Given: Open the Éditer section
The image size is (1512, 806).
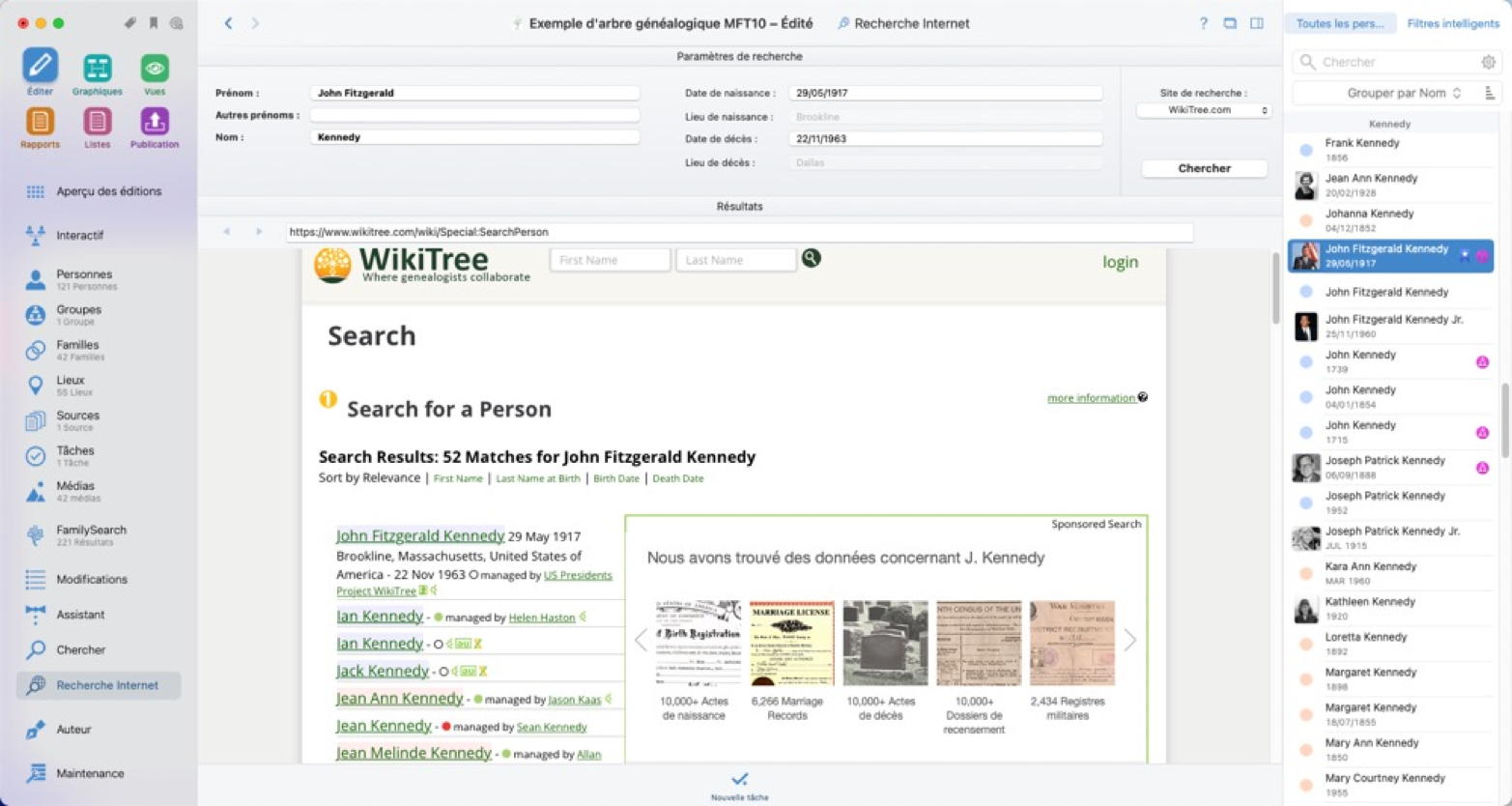Looking at the screenshot, I should tap(40, 72).
